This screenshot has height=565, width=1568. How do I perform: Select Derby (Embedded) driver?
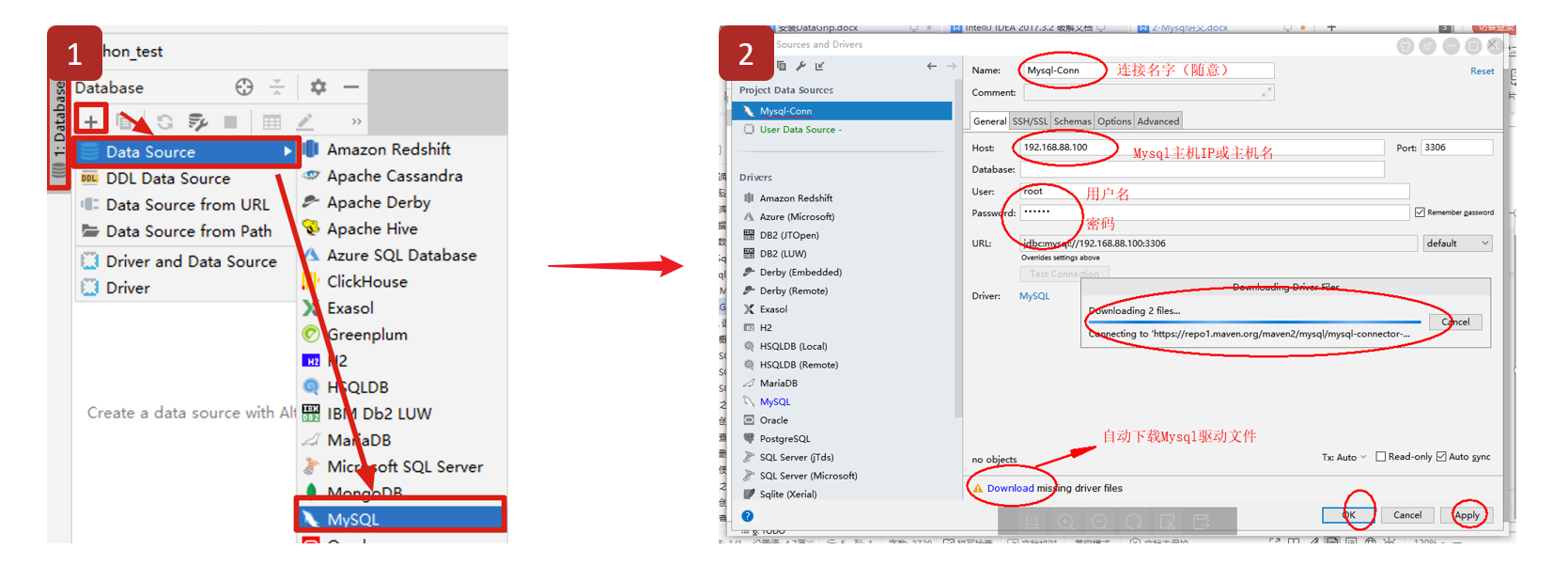pos(800,273)
